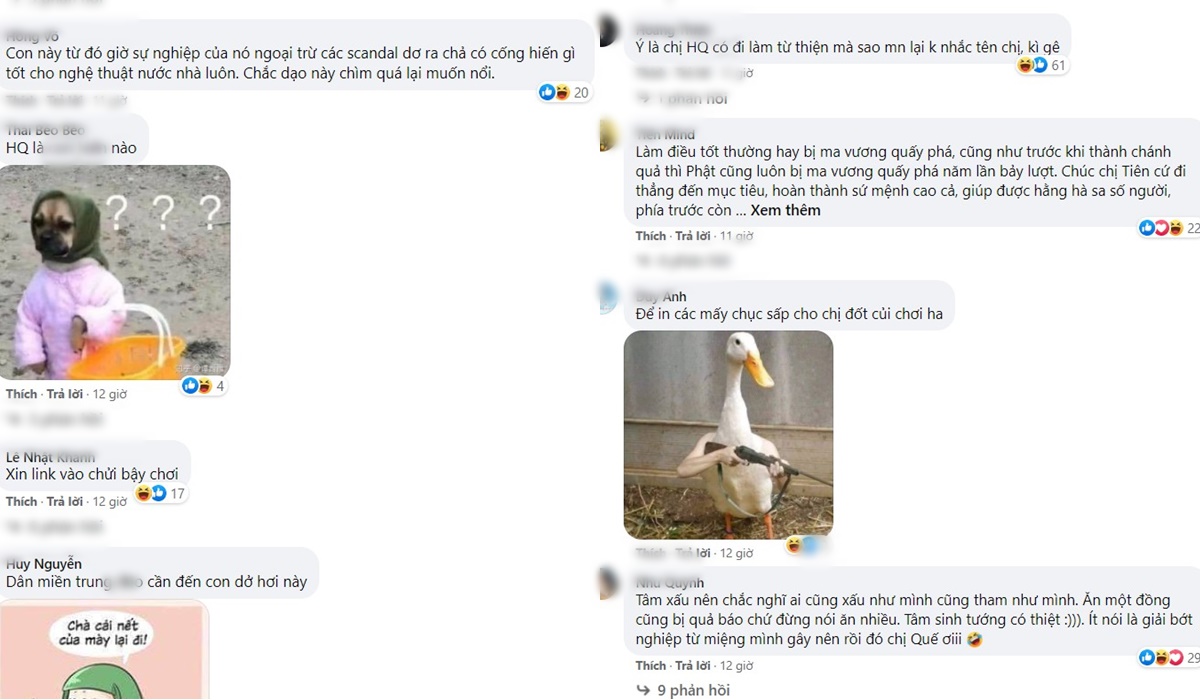Reply to the dog meme comment

[65, 394]
